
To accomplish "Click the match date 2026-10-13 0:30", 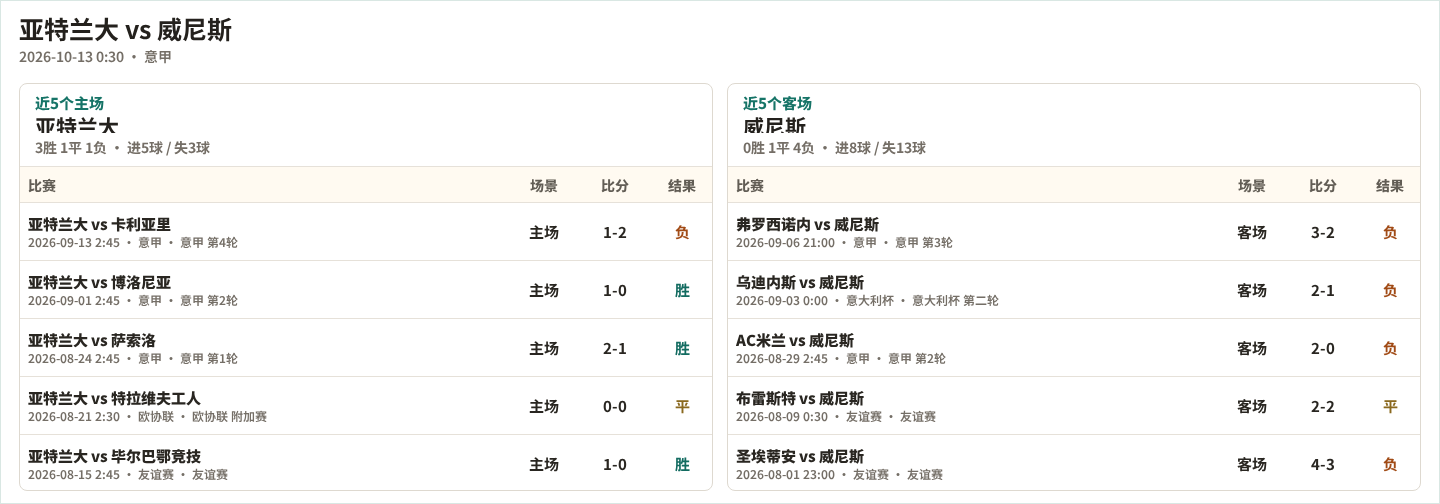I will pos(72,57).
